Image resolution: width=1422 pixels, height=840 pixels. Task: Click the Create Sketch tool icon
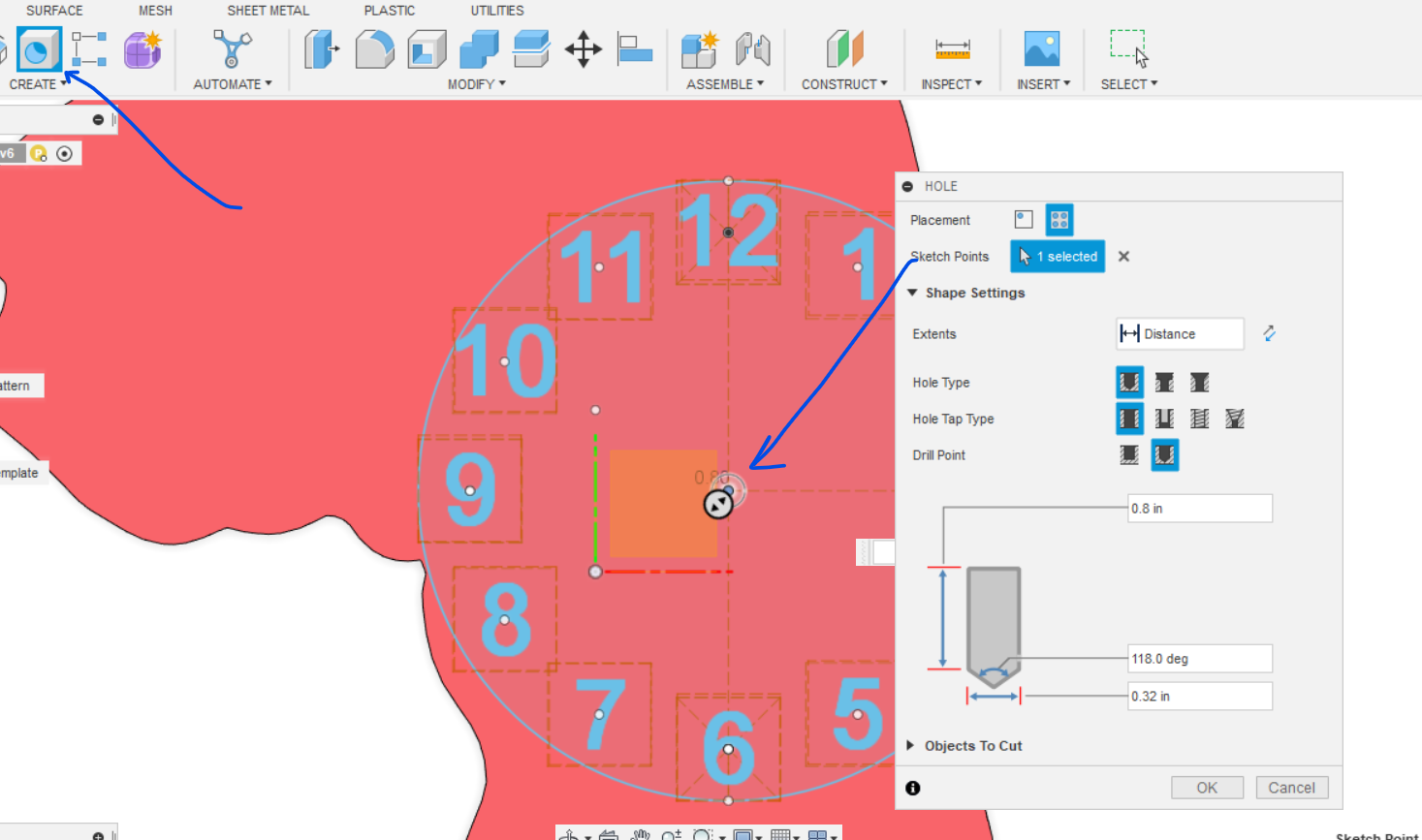(x=39, y=49)
